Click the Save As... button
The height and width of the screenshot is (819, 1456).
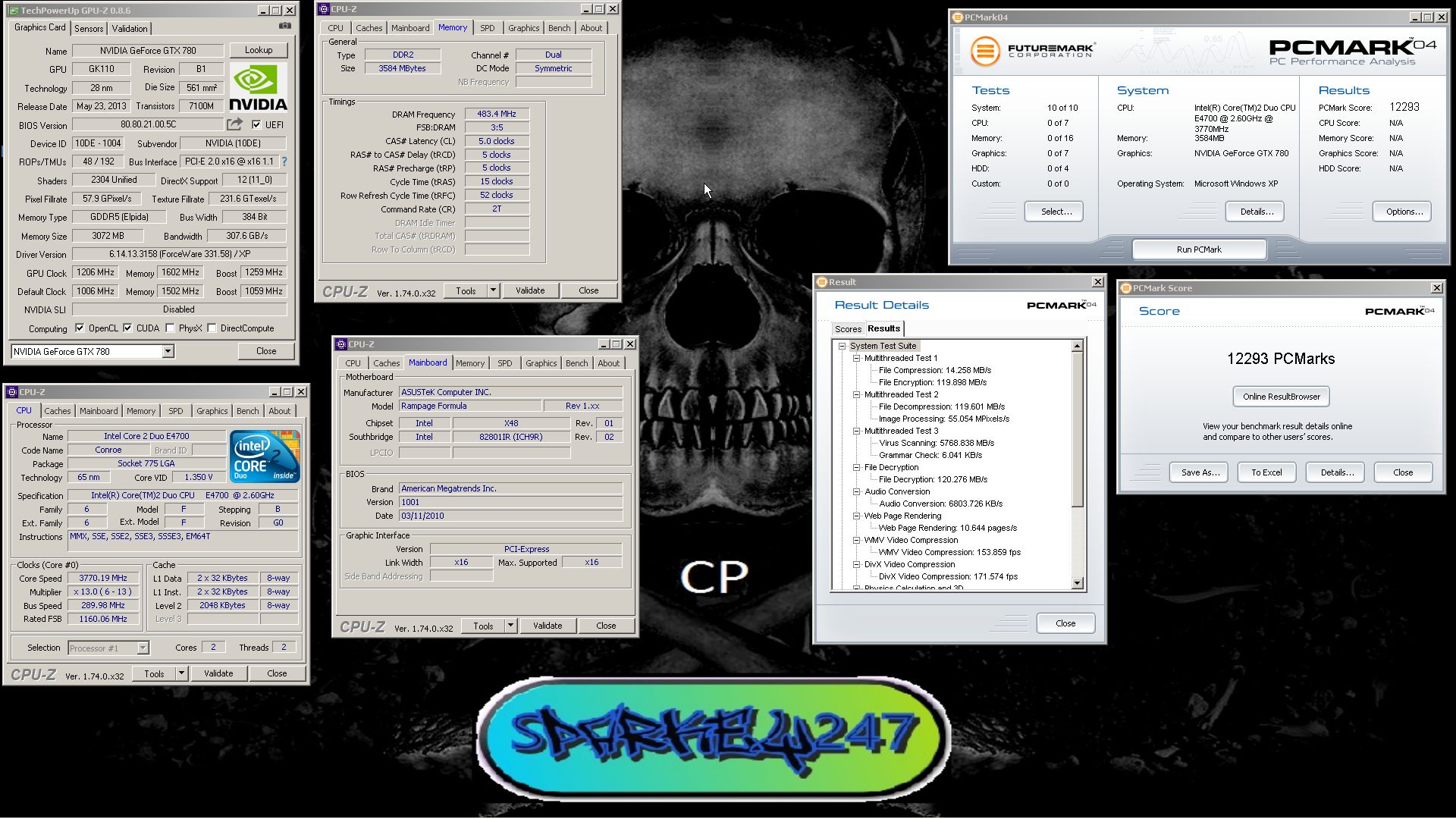(1199, 472)
